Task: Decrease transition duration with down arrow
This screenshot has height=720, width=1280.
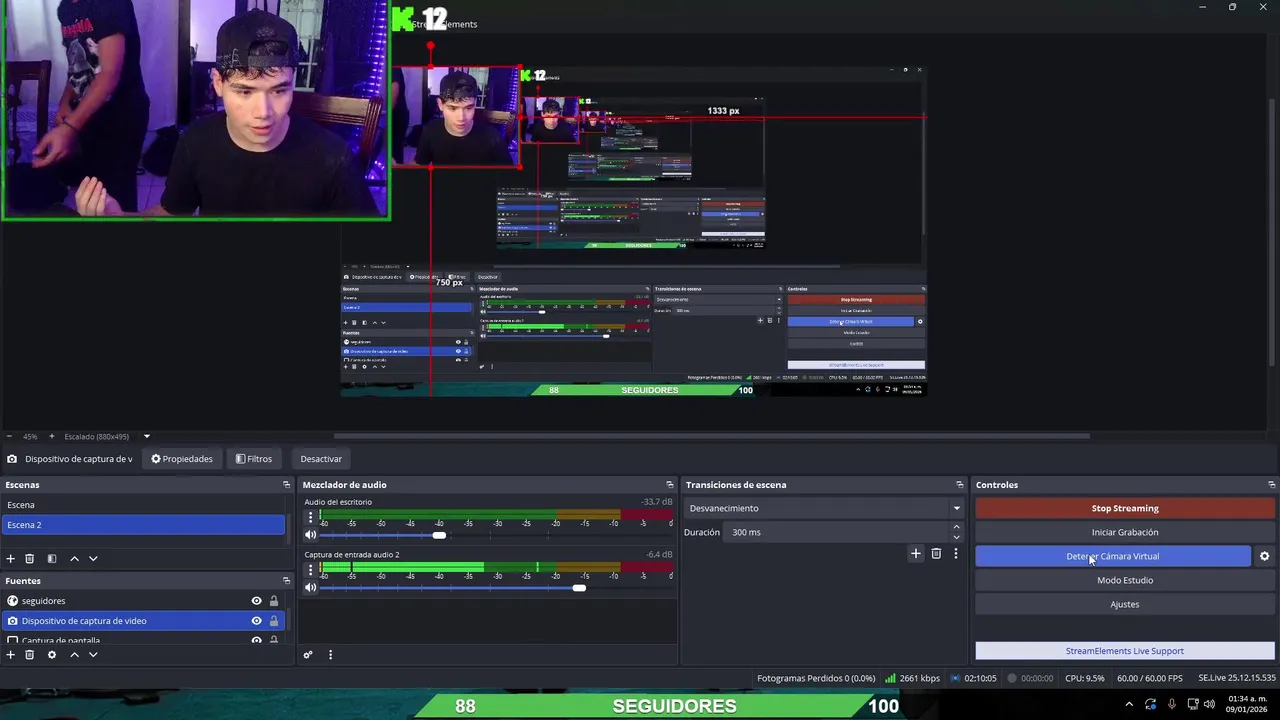Action: pos(956,537)
